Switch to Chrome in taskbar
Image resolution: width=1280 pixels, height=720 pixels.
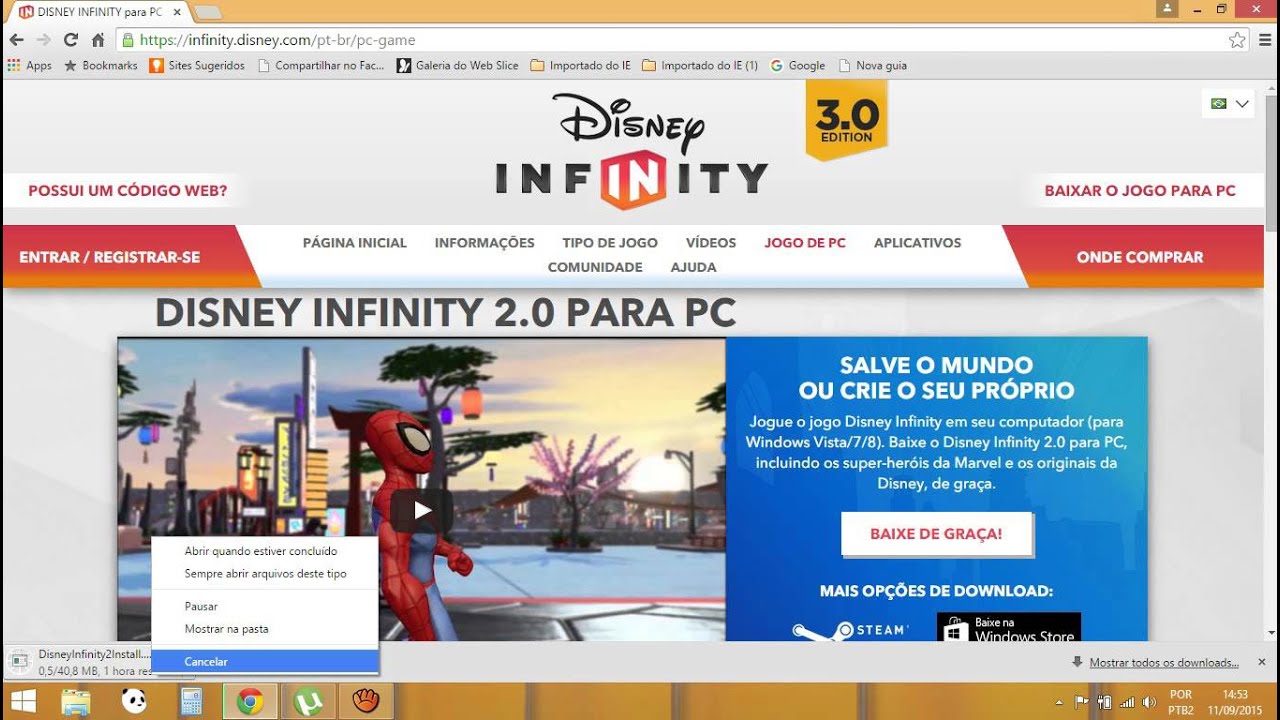[249, 701]
